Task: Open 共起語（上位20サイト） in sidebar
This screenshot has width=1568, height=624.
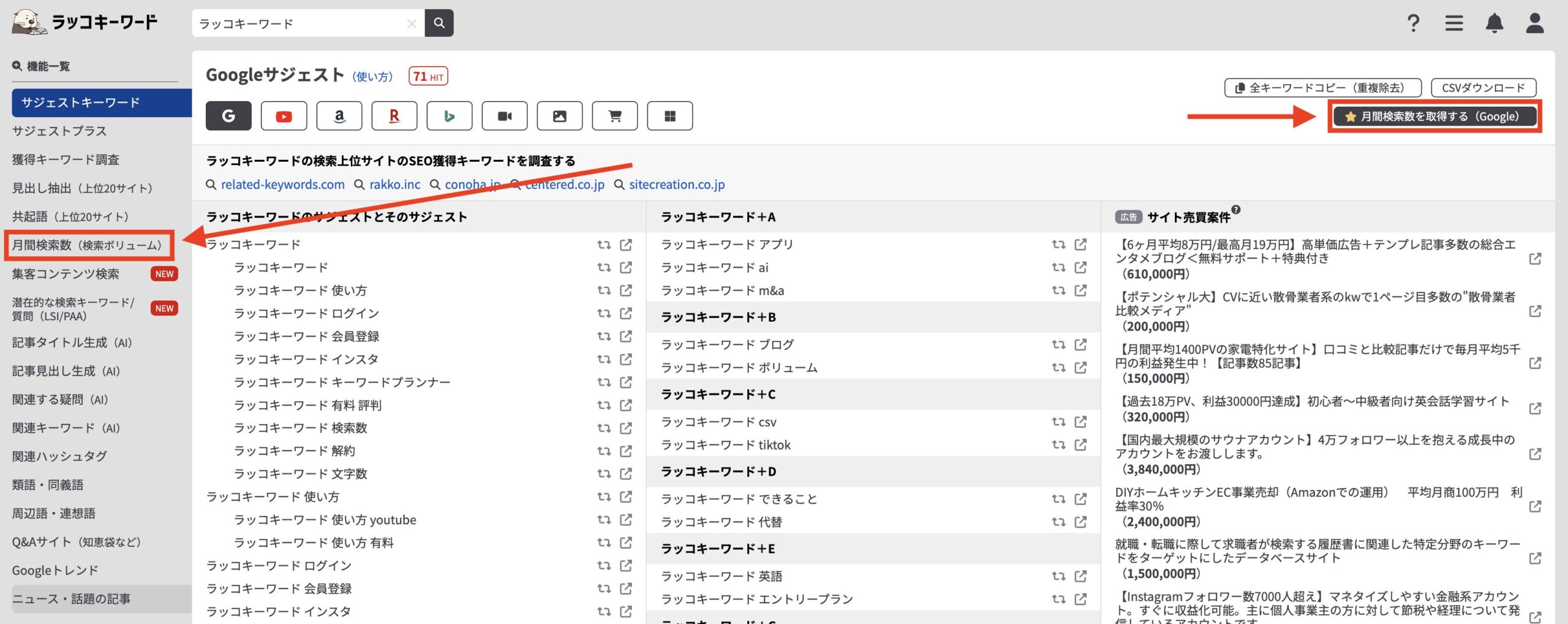Action: [71, 216]
